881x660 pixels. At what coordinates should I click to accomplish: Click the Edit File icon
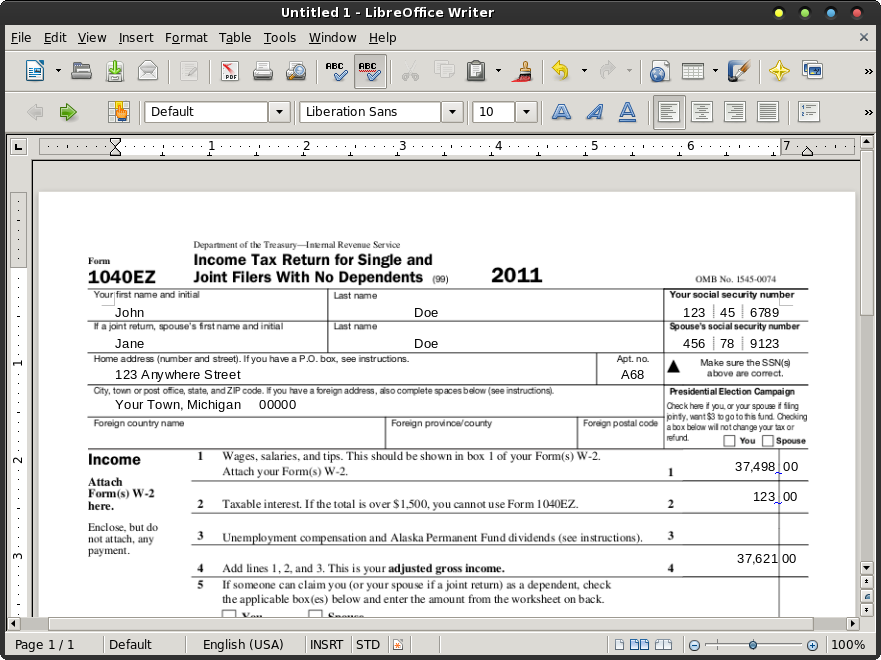point(189,71)
